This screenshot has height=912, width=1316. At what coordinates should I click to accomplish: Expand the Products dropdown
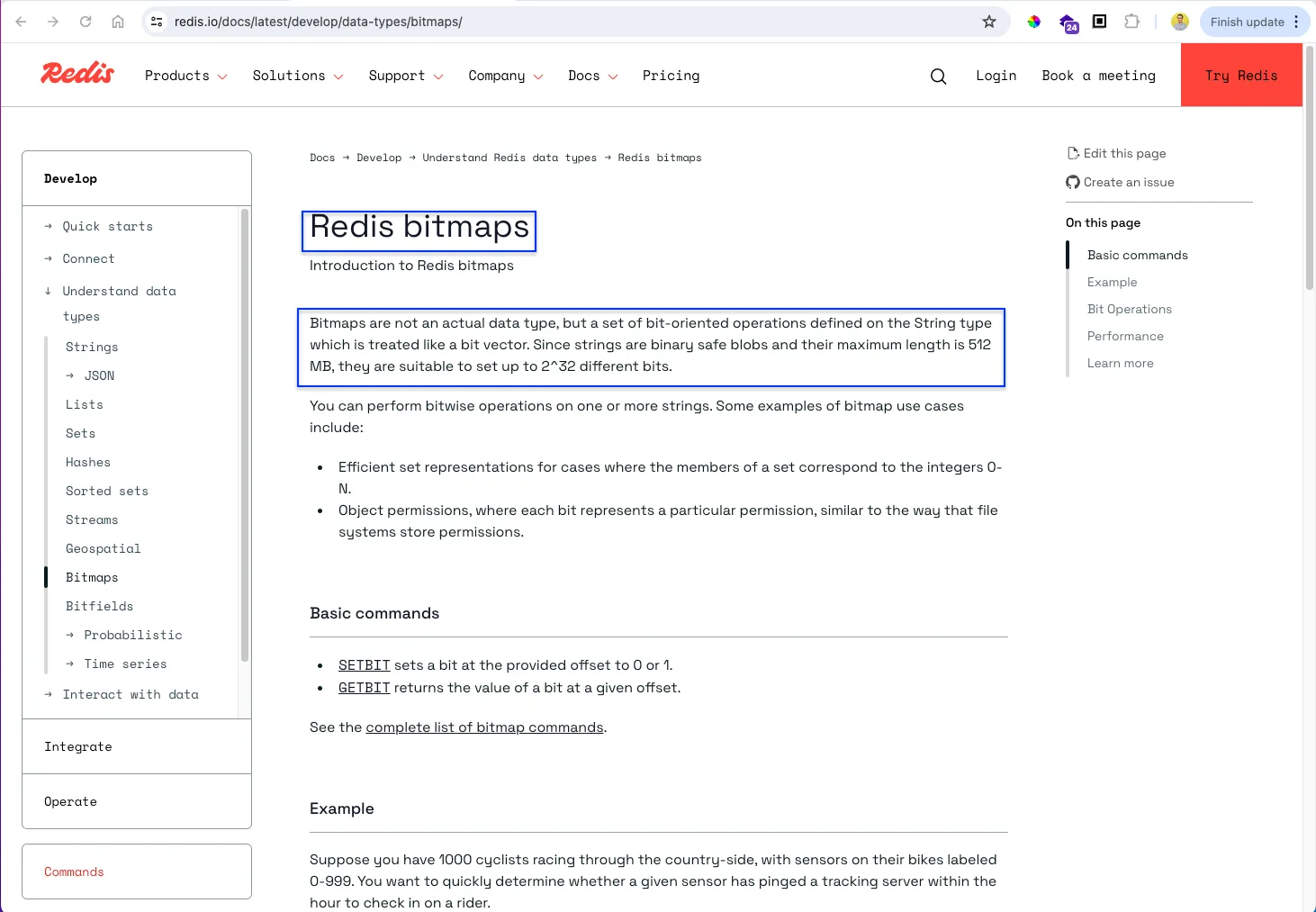[185, 76]
